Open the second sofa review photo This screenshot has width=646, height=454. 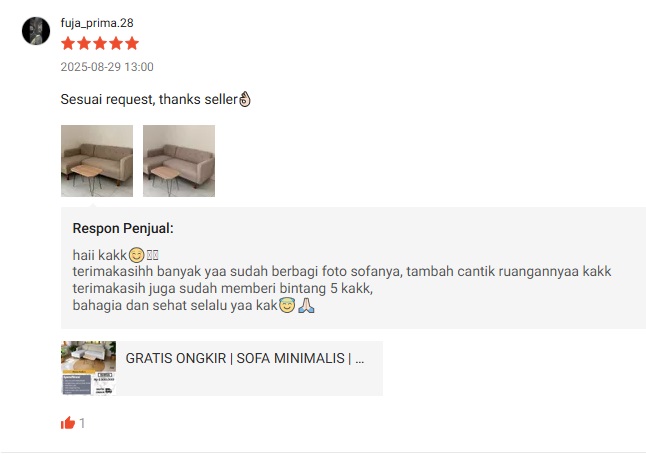179,161
